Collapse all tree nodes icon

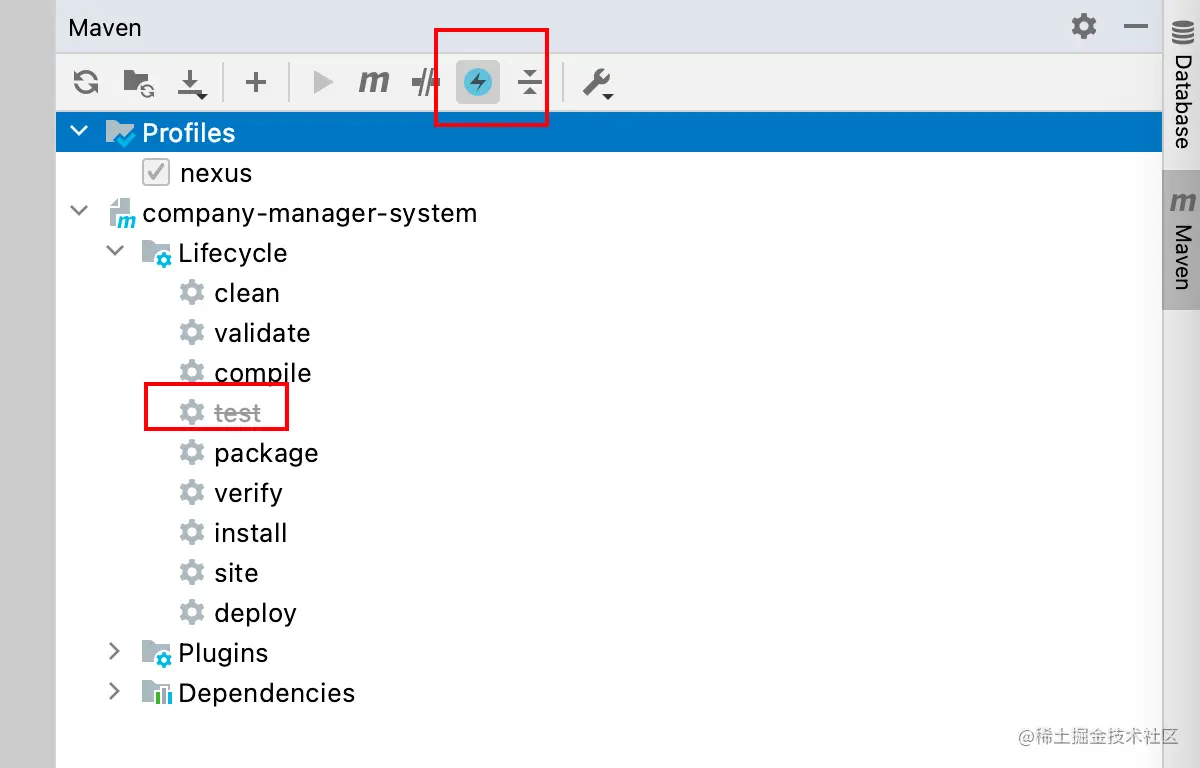530,82
